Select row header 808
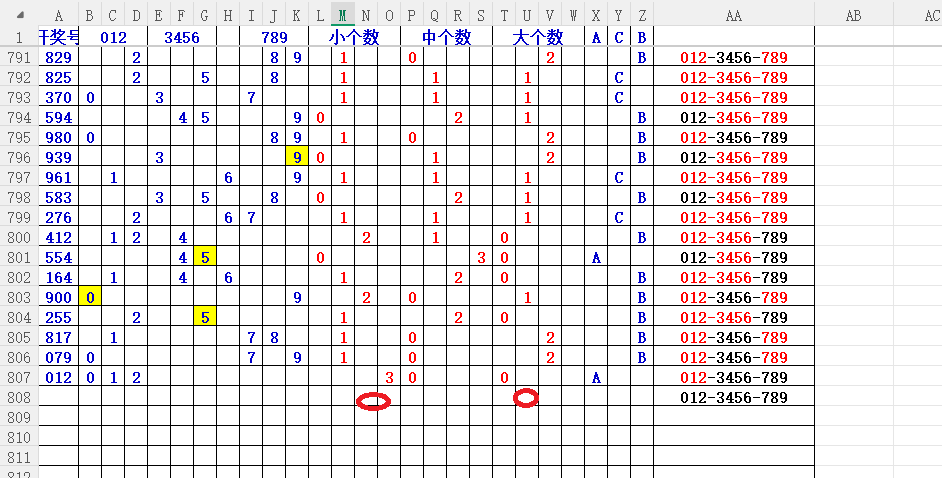The width and height of the screenshot is (942, 478). 19,398
